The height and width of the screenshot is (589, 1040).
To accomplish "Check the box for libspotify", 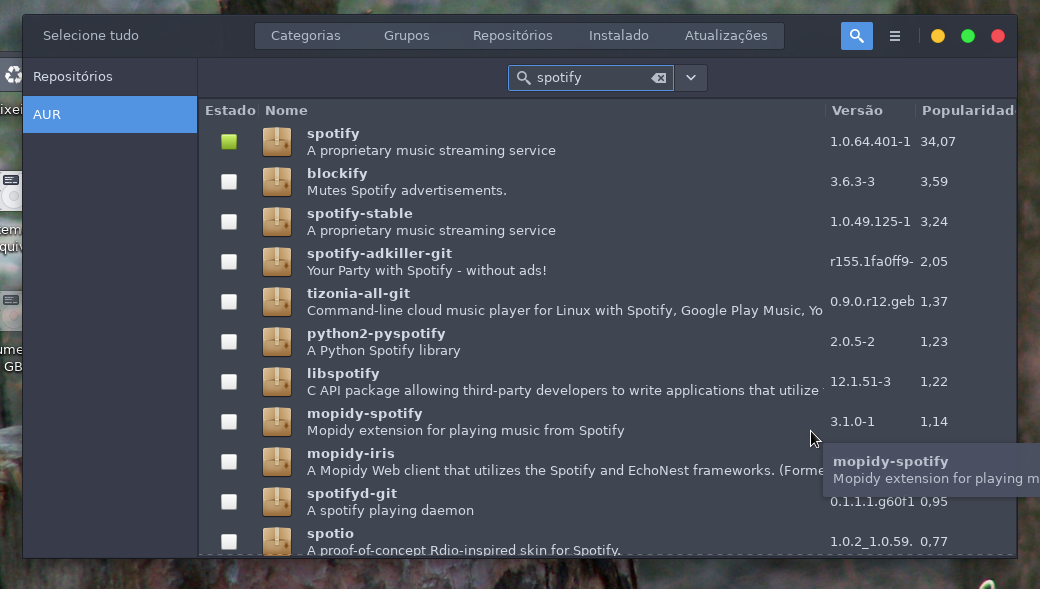I will coord(229,381).
